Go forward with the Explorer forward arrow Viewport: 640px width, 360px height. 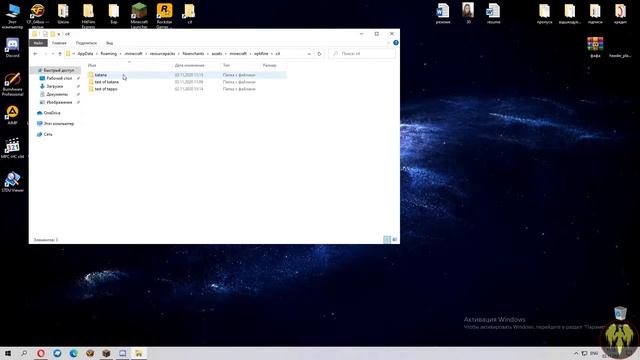coord(45,53)
